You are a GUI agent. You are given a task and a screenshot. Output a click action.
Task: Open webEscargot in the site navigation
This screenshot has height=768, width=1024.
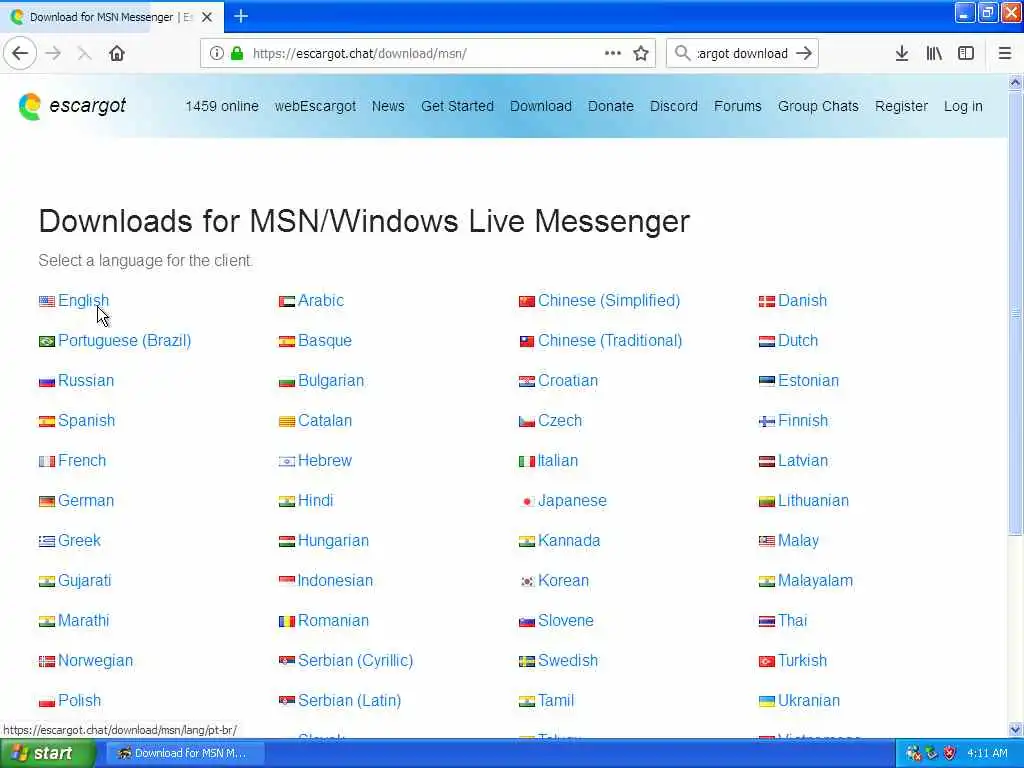315,106
